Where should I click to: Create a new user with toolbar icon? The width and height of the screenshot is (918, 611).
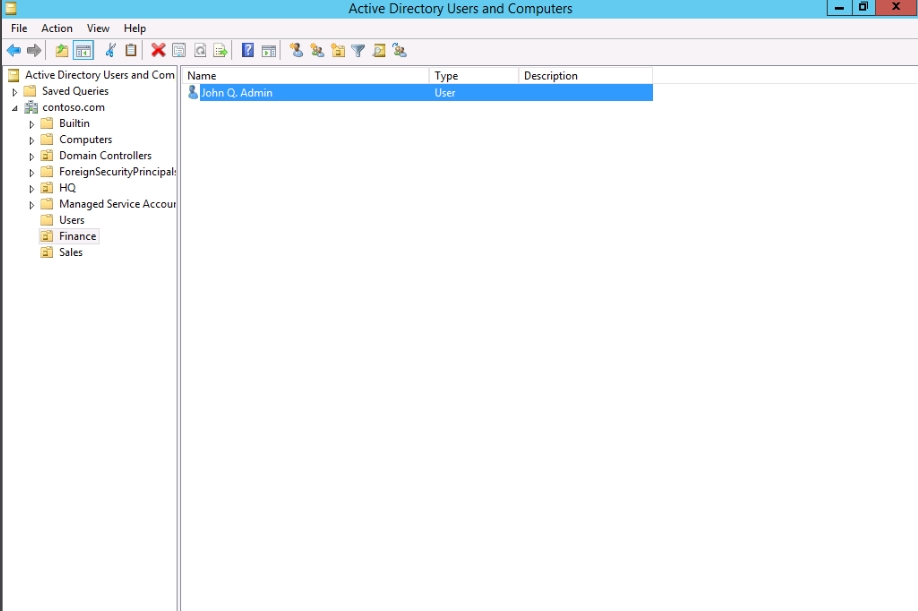(296, 51)
